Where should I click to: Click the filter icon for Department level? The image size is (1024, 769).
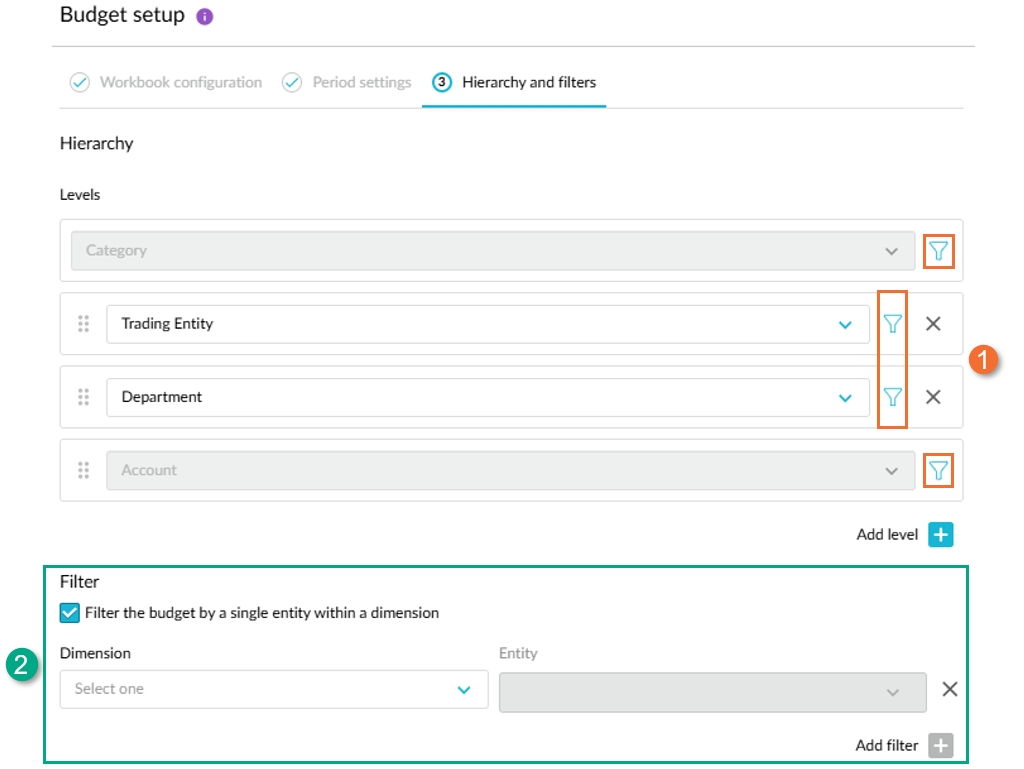[893, 397]
